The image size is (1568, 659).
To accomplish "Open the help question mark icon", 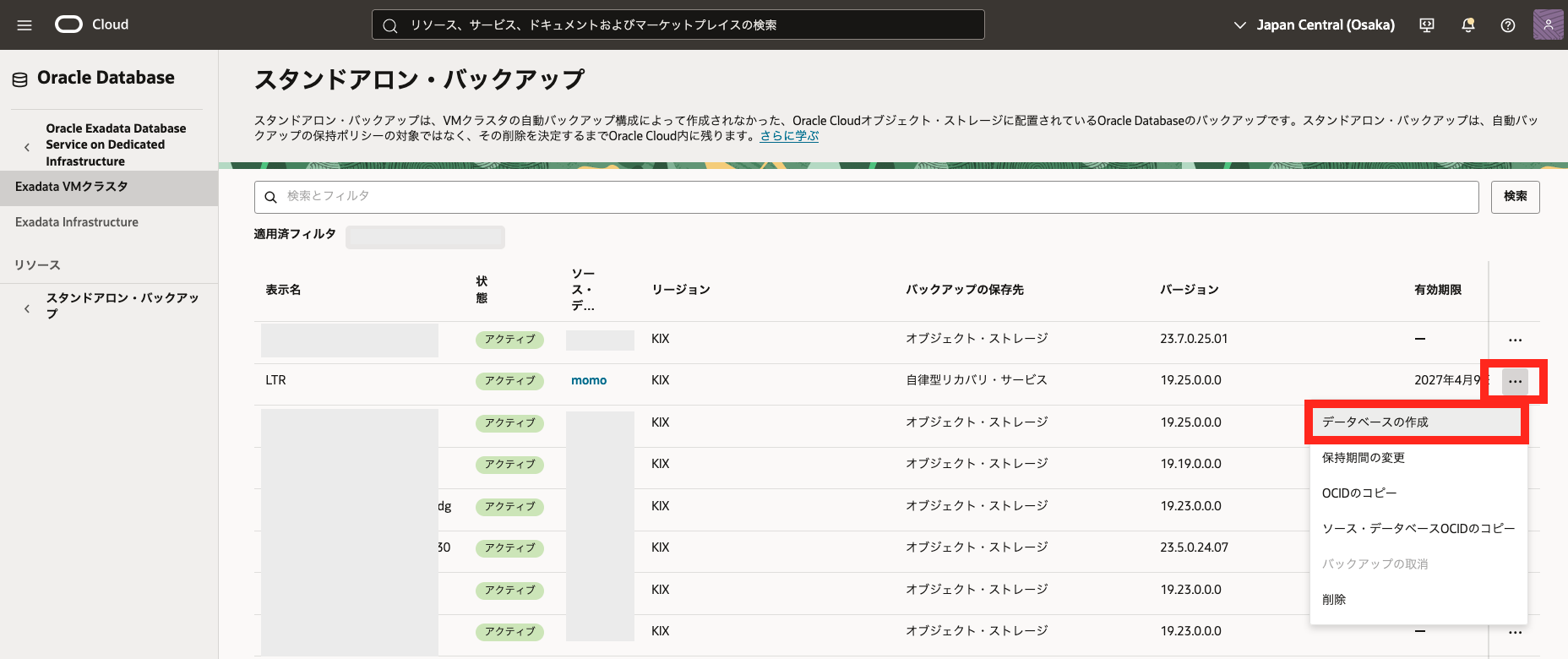I will [1508, 25].
